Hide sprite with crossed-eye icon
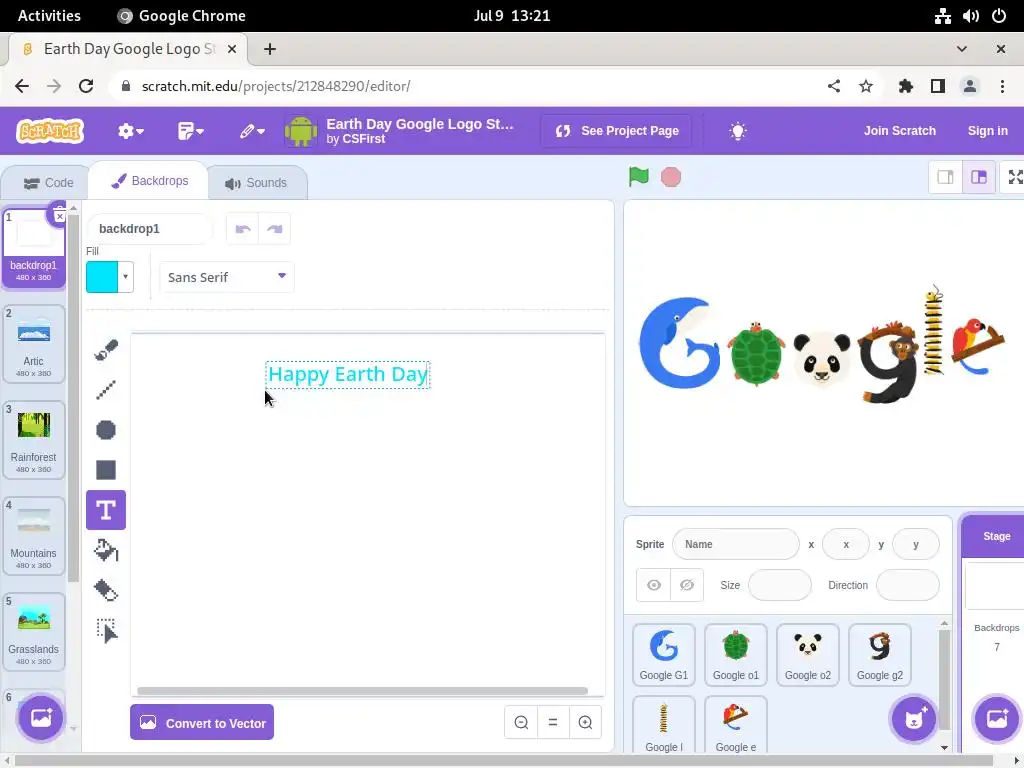 687,585
